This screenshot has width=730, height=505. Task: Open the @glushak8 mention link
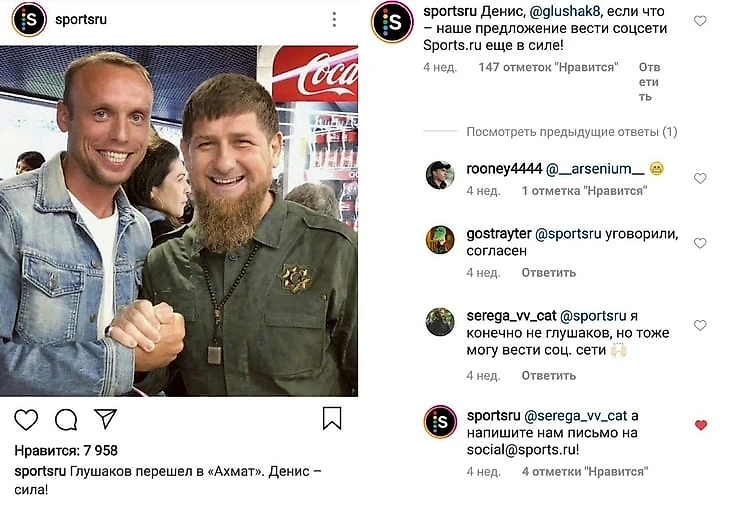tap(565, 11)
